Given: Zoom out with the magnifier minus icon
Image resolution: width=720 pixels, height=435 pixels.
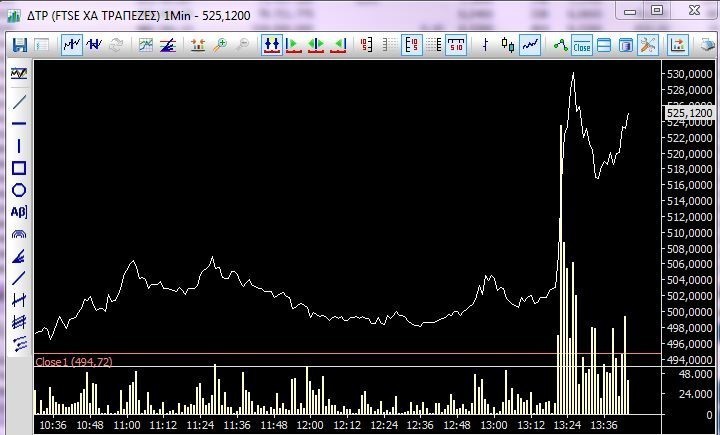Looking at the screenshot, I should [242, 45].
